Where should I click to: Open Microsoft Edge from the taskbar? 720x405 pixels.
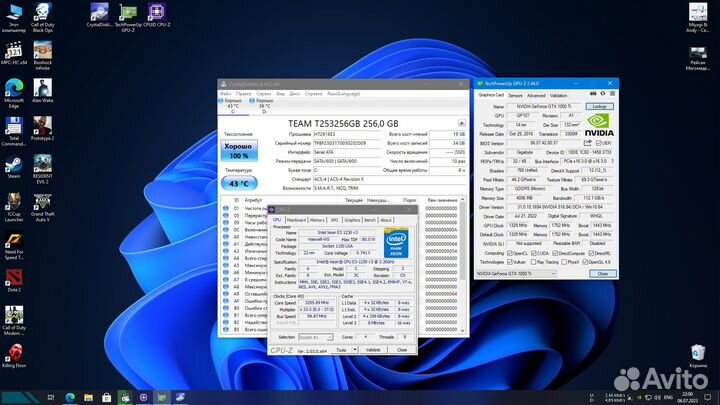pos(70,397)
